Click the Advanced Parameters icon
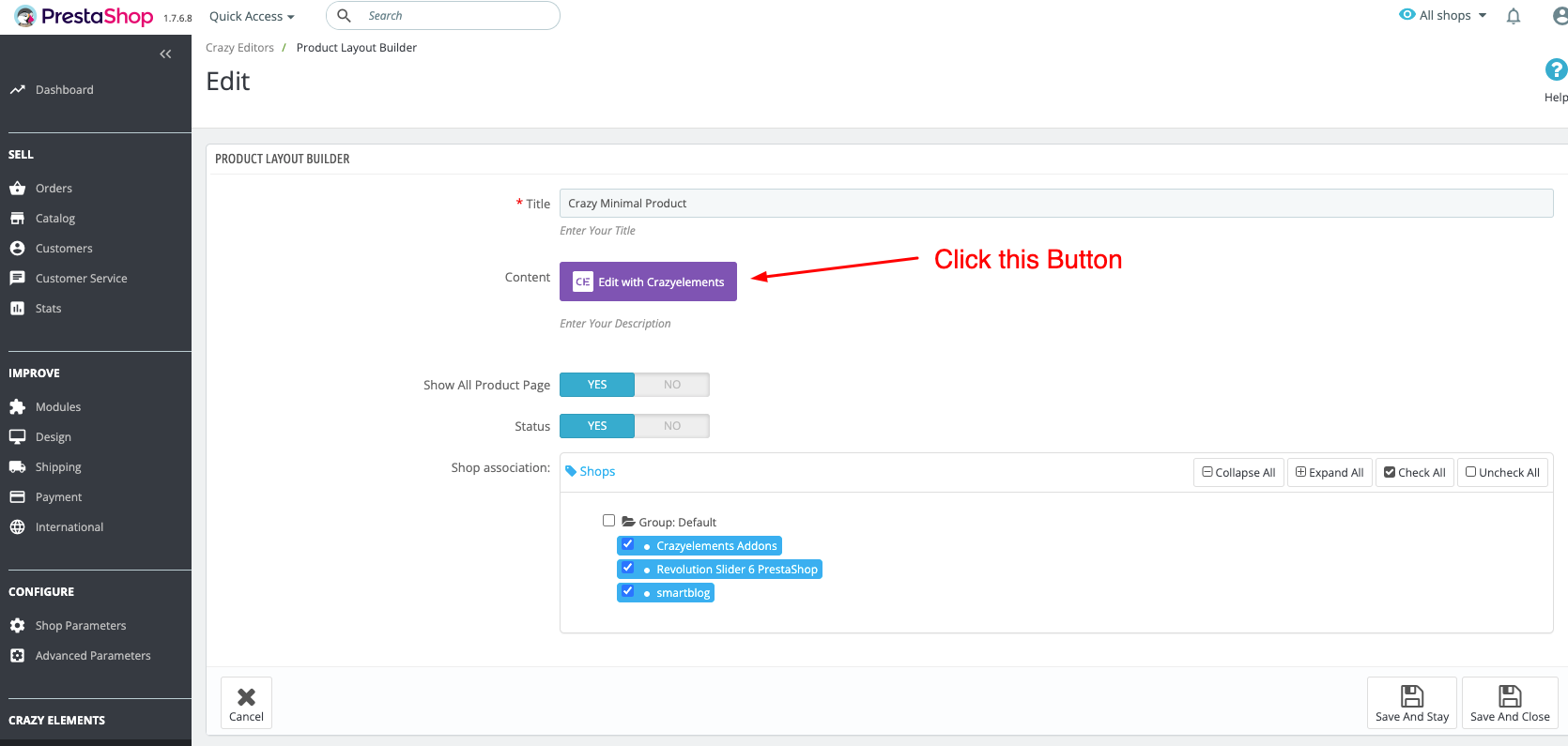 17,656
